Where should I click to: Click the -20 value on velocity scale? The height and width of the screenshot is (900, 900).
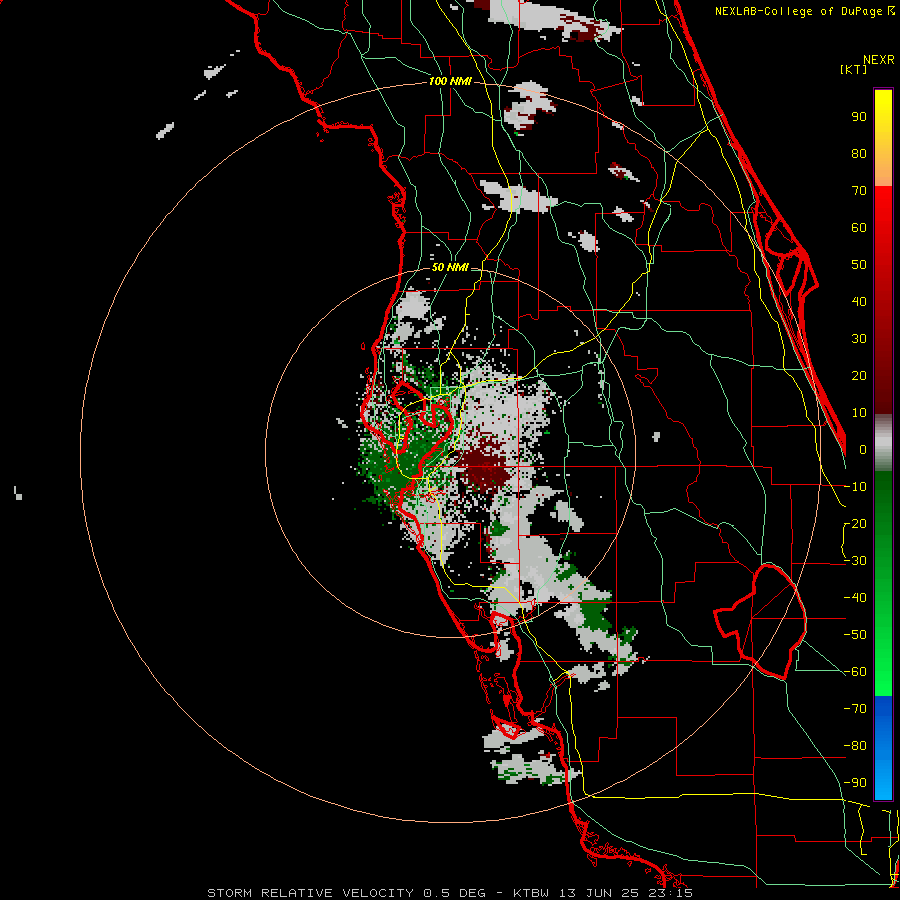point(855,523)
